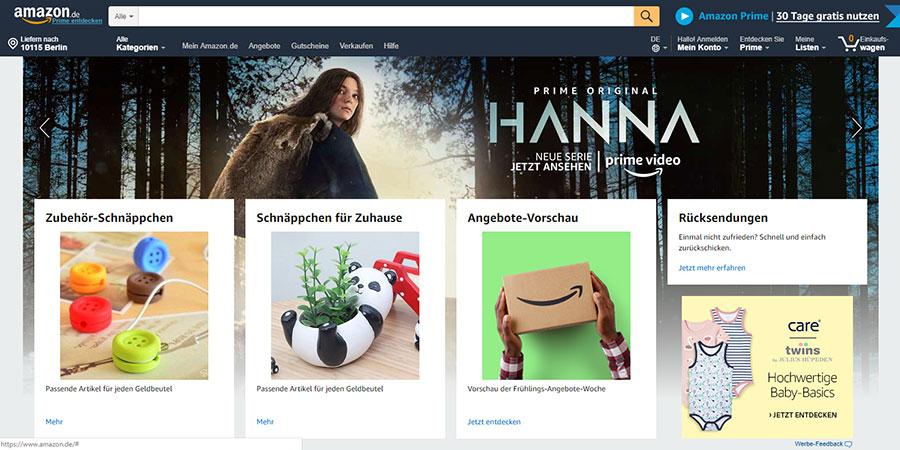Expand the Entdecken Sie Prime dropdown

761,44
